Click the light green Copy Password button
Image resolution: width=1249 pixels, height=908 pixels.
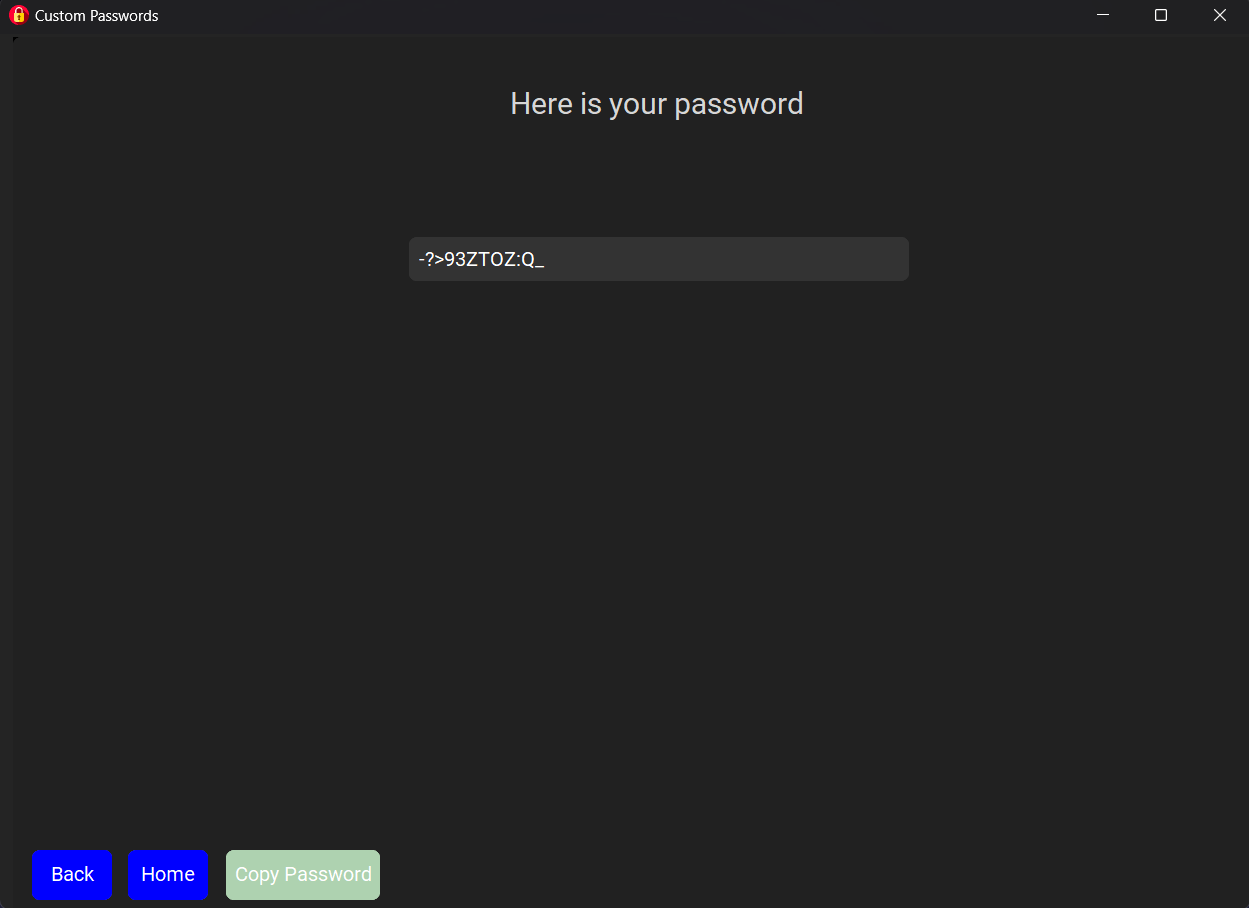(x=303, y=875)
